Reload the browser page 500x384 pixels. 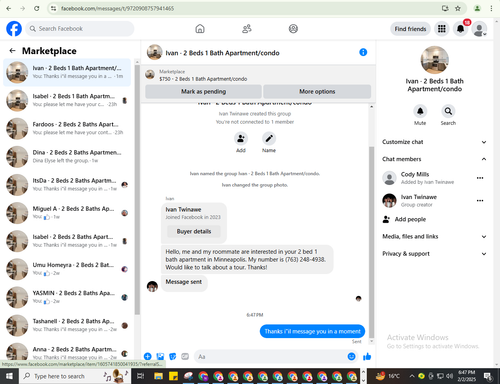tap(37, 8)
